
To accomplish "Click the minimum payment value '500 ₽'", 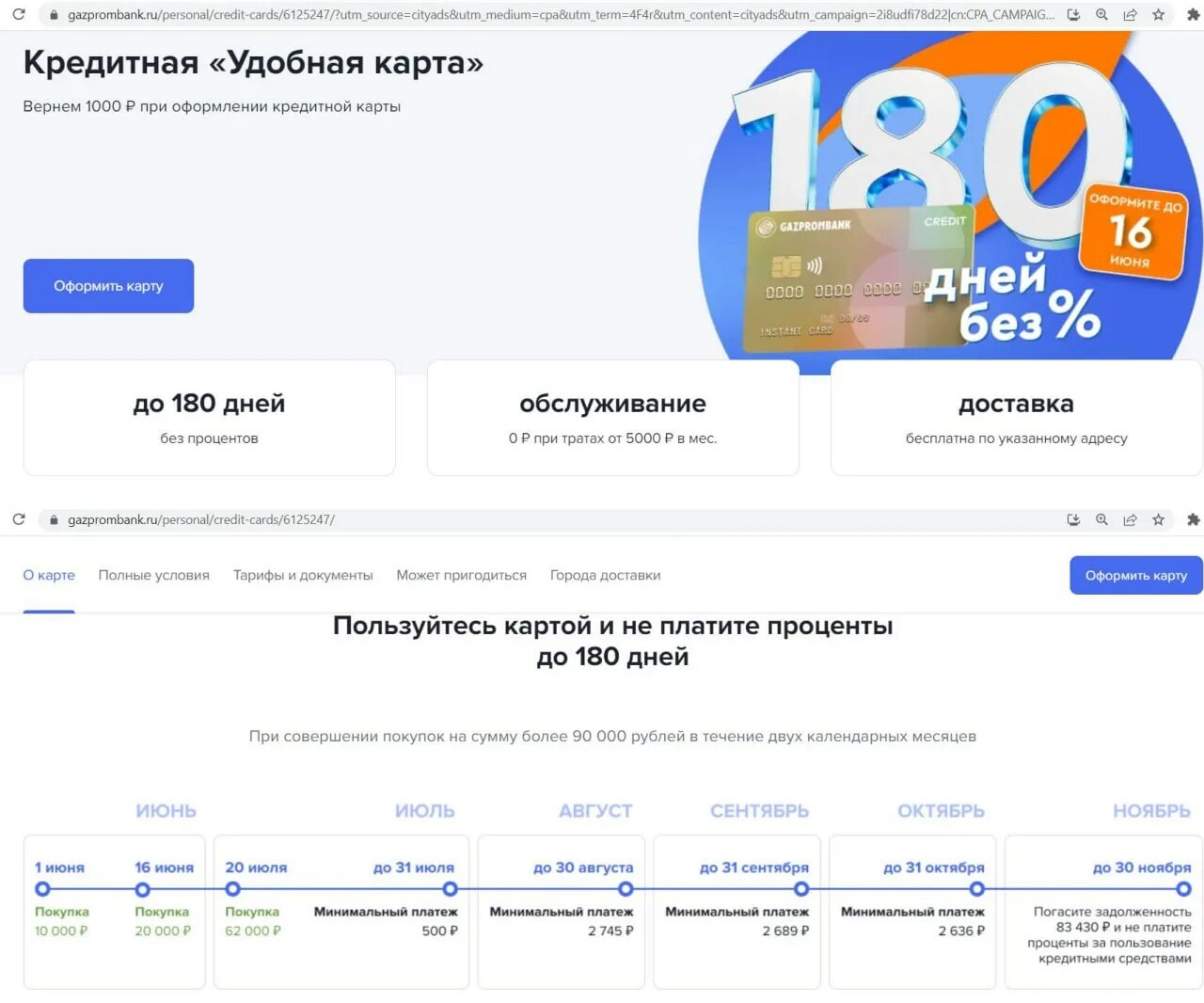I will click(439, 931).
